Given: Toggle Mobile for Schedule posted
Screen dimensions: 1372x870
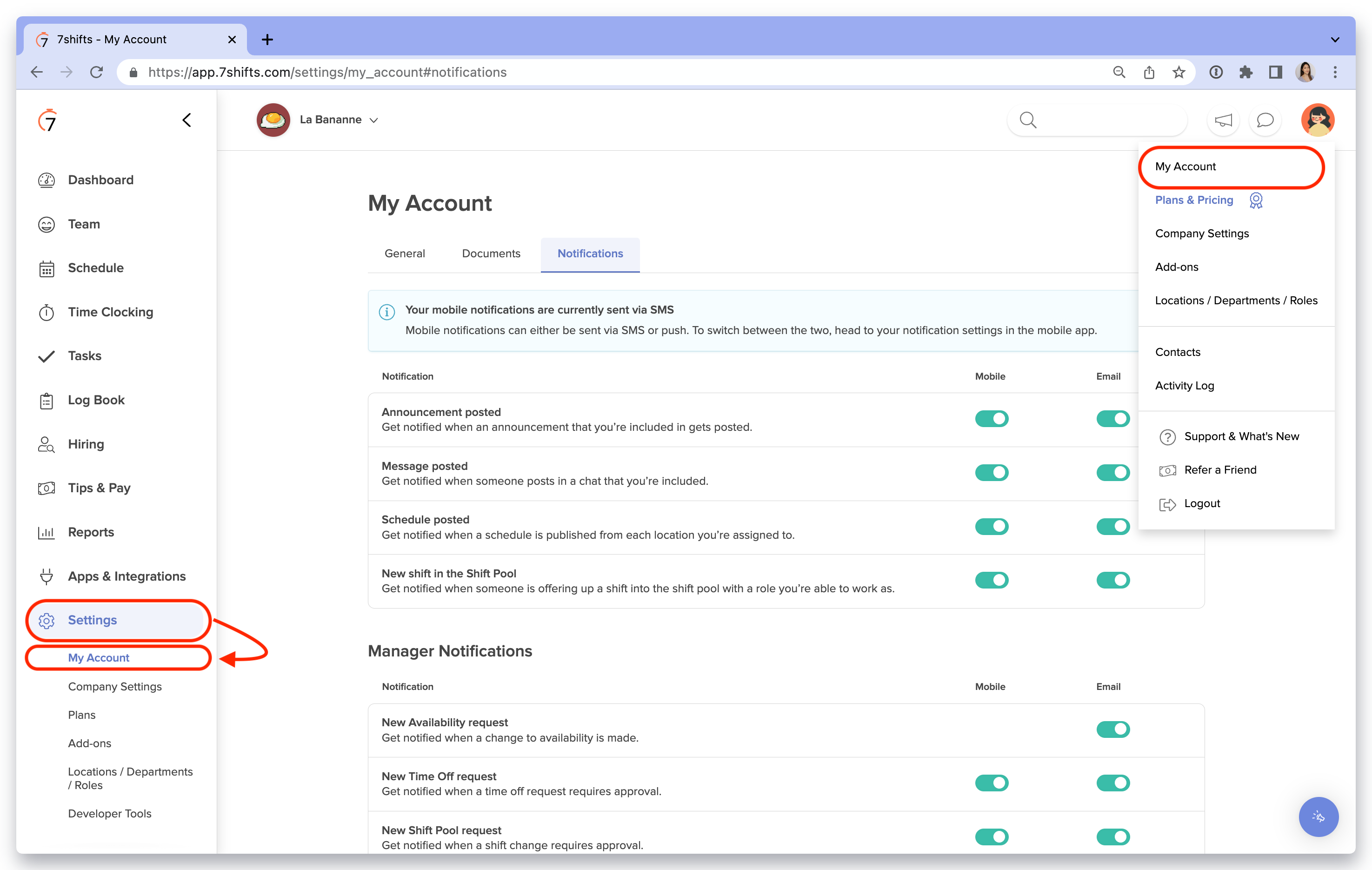Looking at the screenshot, I should [992, 526].
